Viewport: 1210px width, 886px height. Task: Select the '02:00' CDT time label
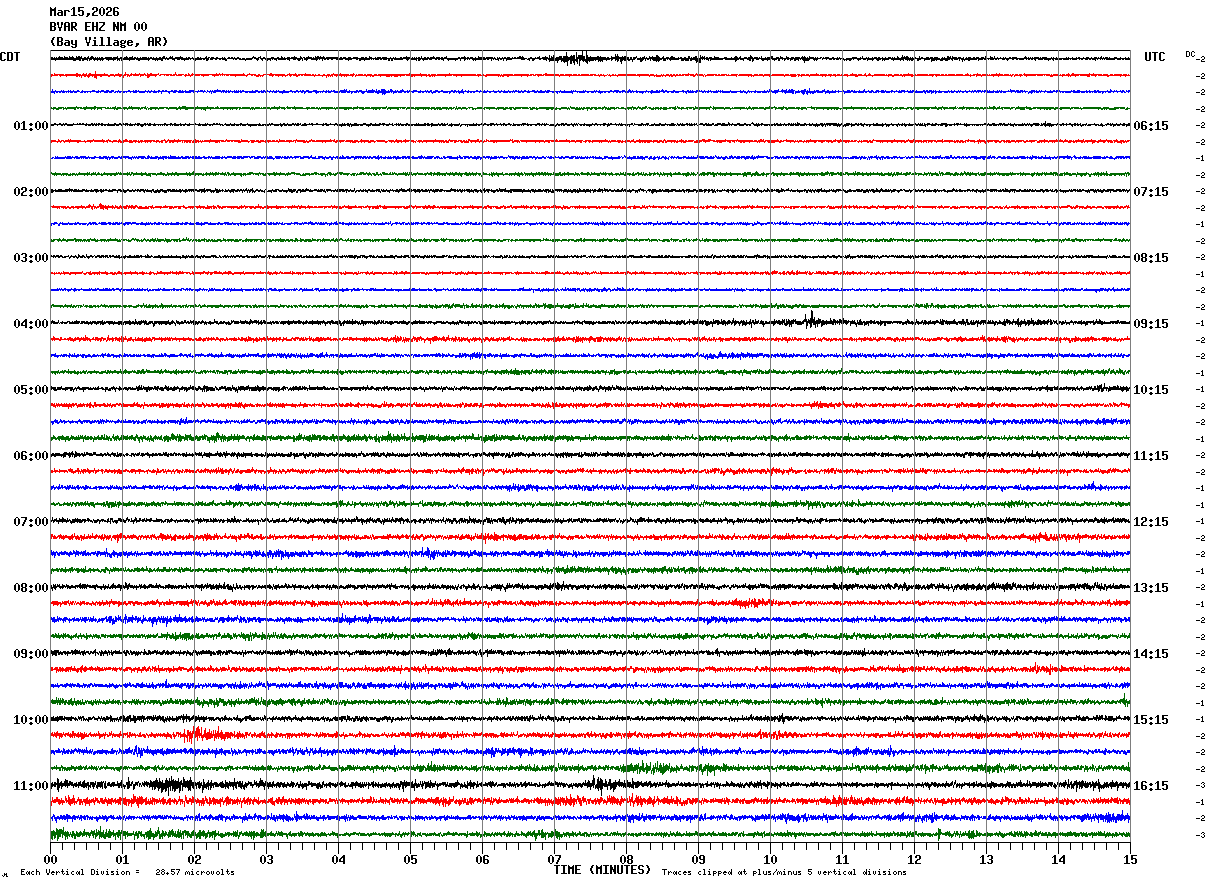coord(31,192)
